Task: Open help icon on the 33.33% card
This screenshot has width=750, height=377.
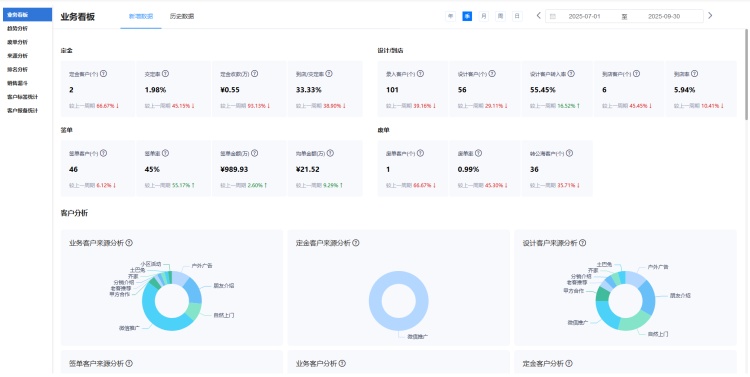Action: 329,74
